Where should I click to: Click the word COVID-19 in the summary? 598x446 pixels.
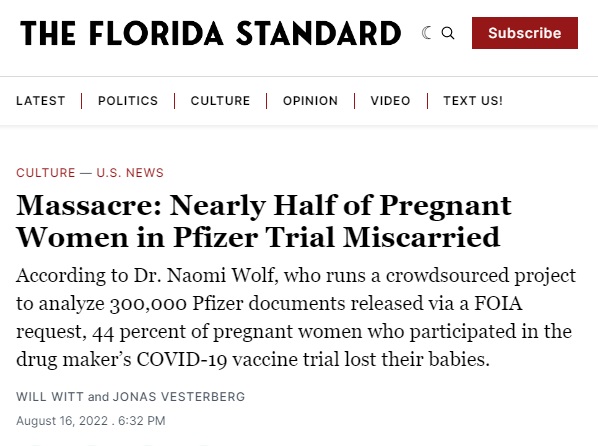[x=182, y=359]
